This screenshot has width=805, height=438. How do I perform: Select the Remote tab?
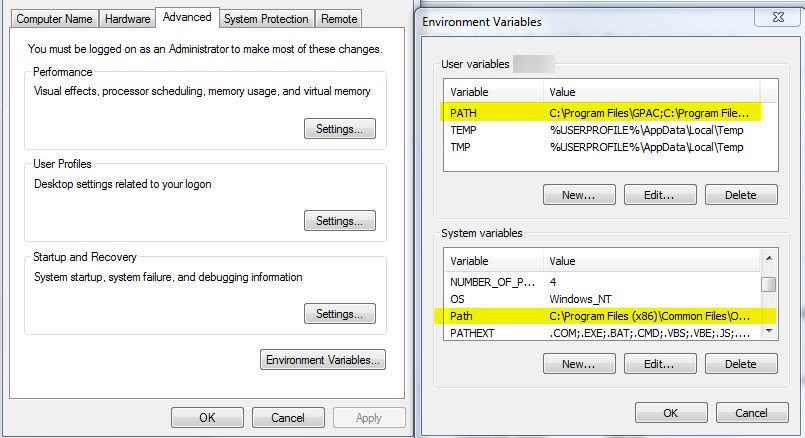(340, 18)
